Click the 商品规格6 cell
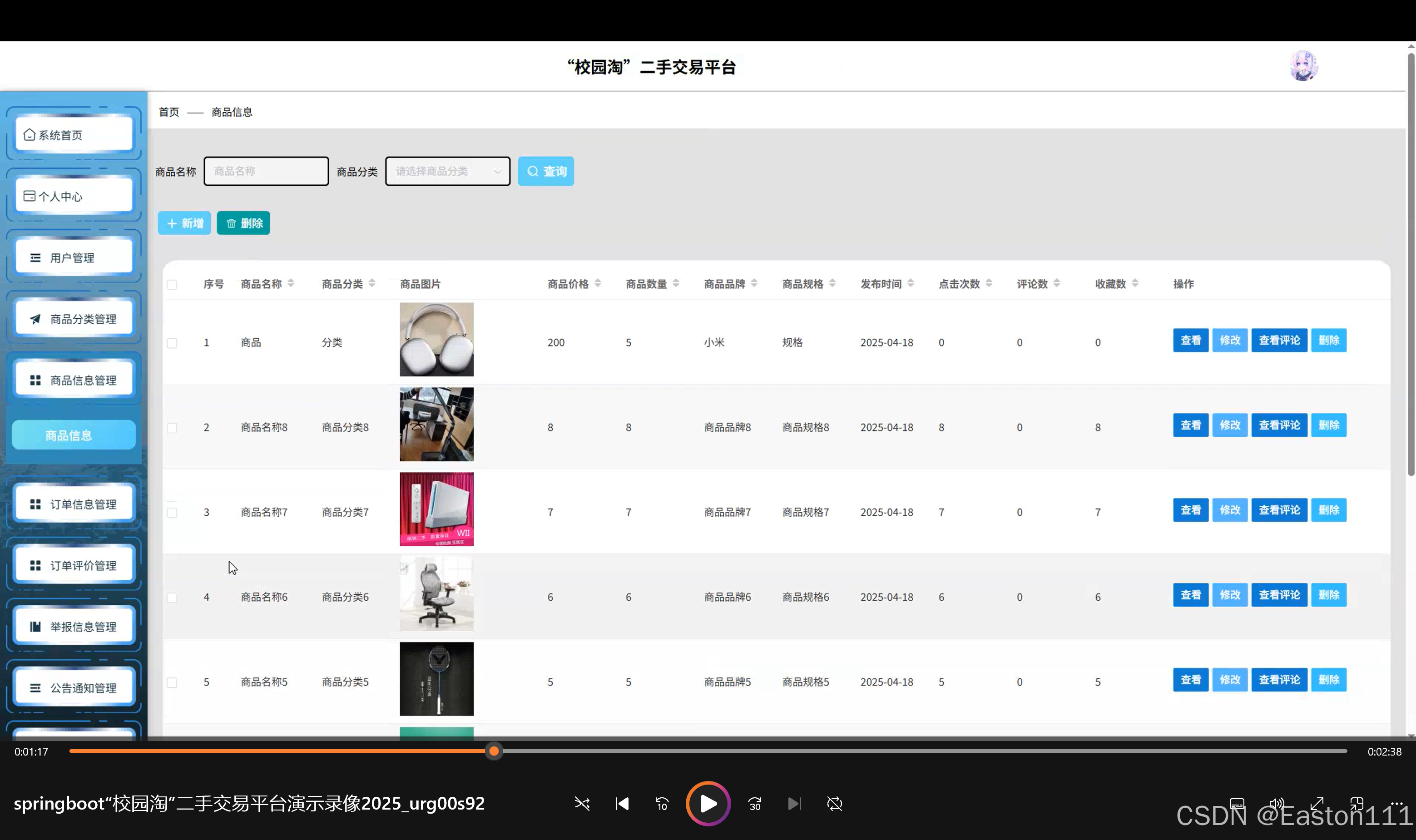 point(805,597)
